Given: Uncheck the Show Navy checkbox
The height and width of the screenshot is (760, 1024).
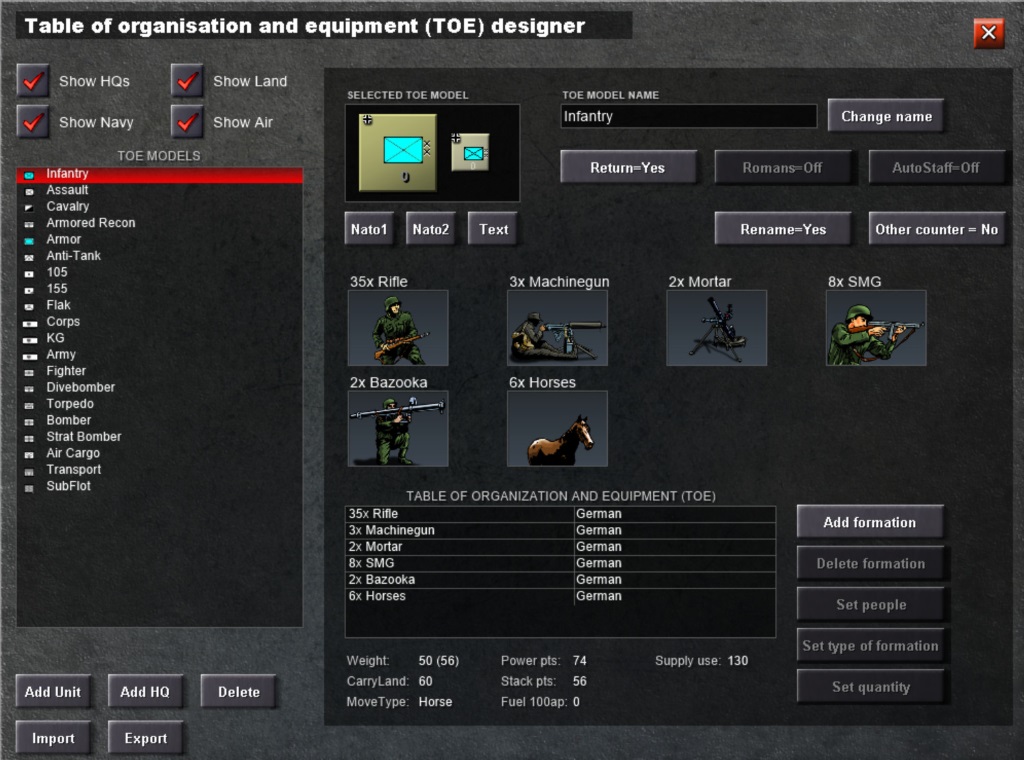Looking at the screenshot, I should [33, 122].
